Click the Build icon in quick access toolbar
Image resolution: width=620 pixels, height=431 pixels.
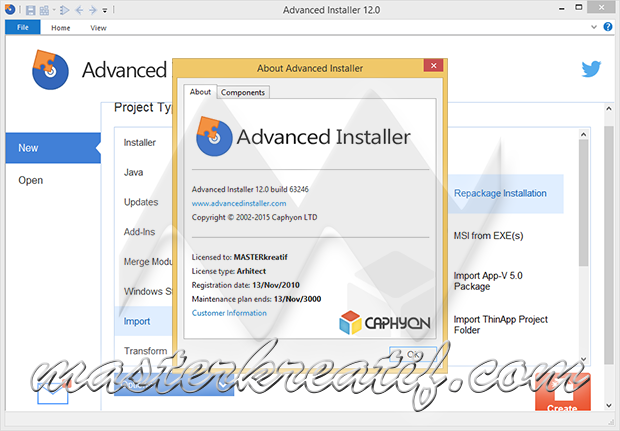(x=44, y=10)
